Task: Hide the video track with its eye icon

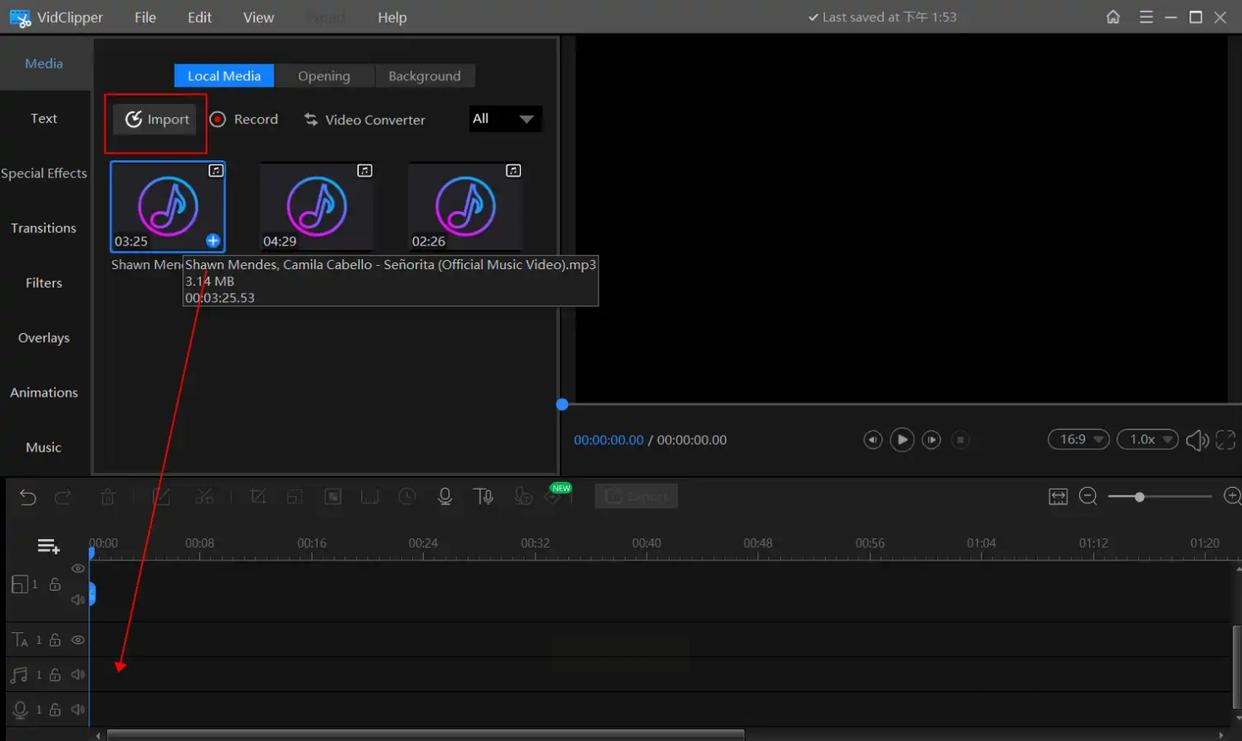Action: pyautogui.click(x=78, y=569)
